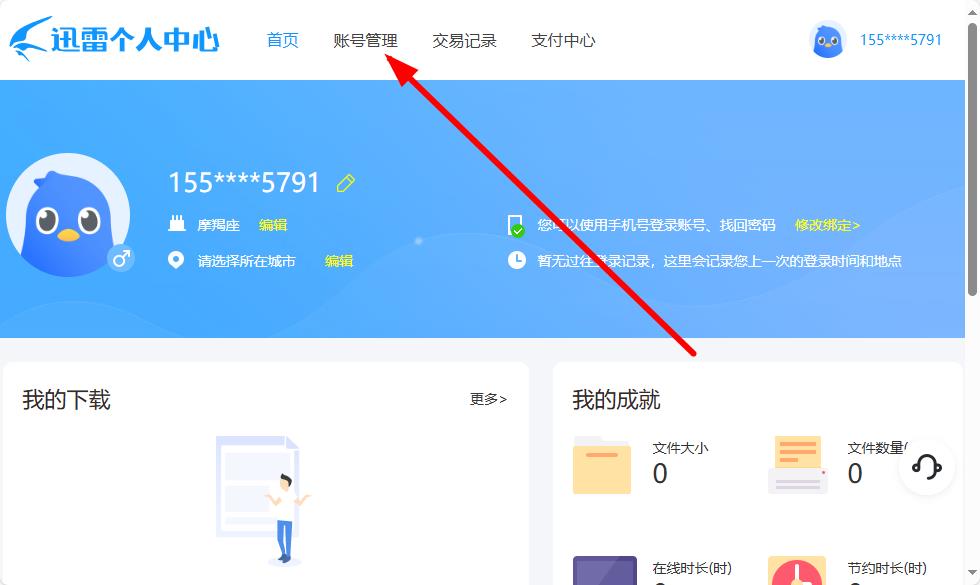Click the 摩羯座 zodiac text
980x585 pixels.
tap(219, 225)
